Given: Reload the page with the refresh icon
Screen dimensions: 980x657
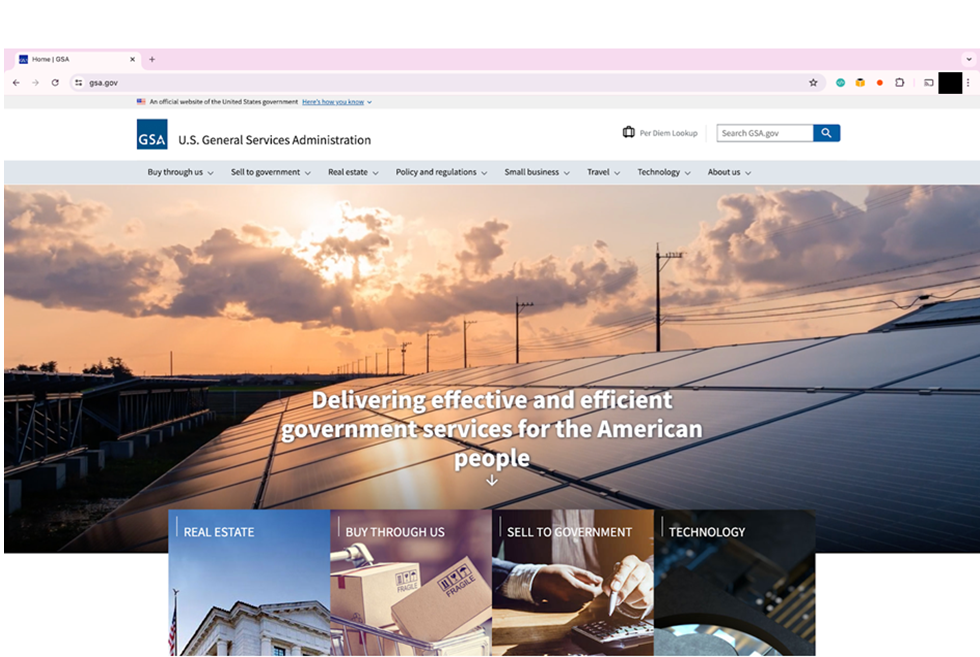Looking at the screenshot, I should pyautogui.click(x=55, y=83).
